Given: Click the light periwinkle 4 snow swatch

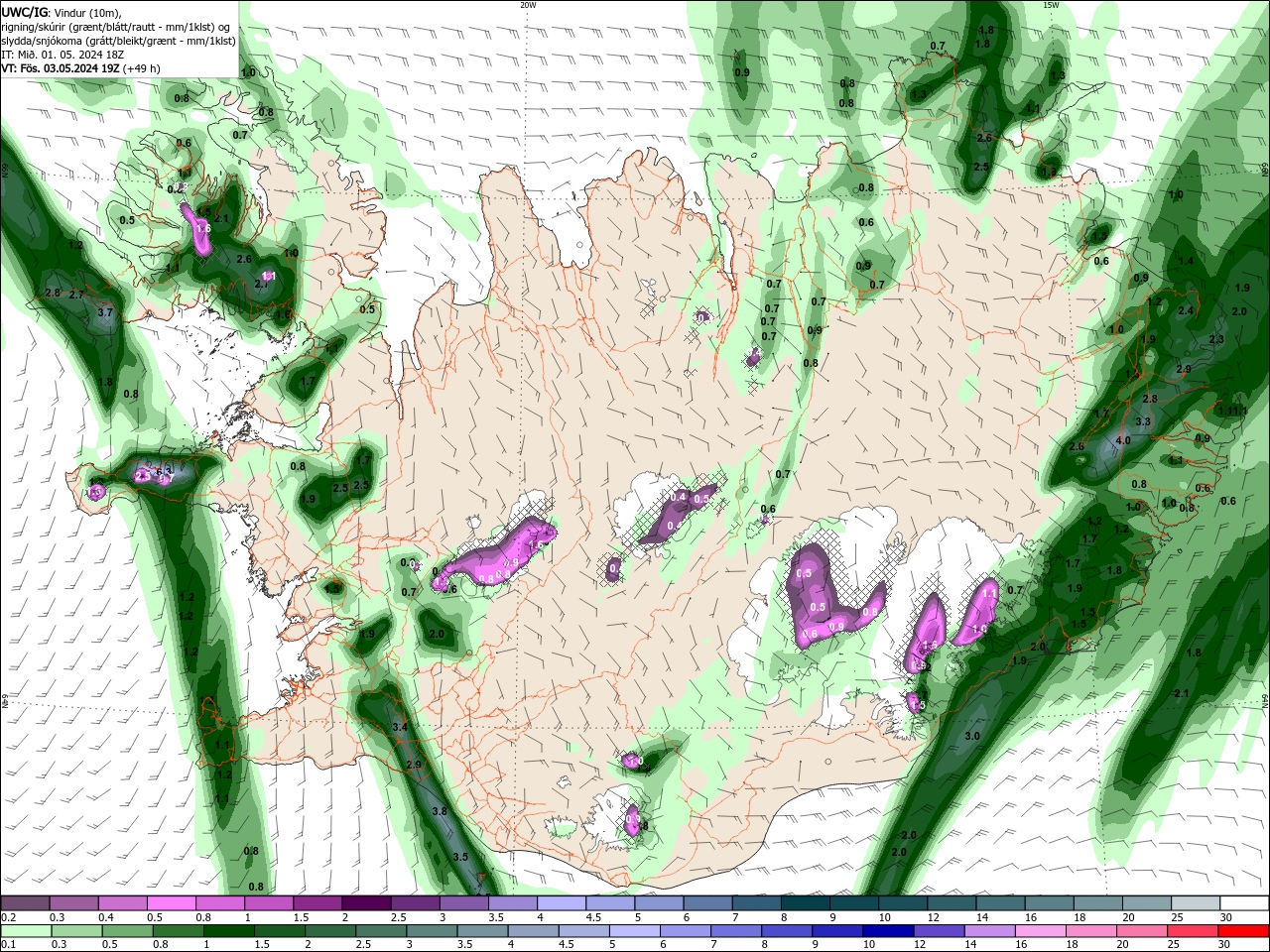Looking at the screenshot, I should pos(560,903).
